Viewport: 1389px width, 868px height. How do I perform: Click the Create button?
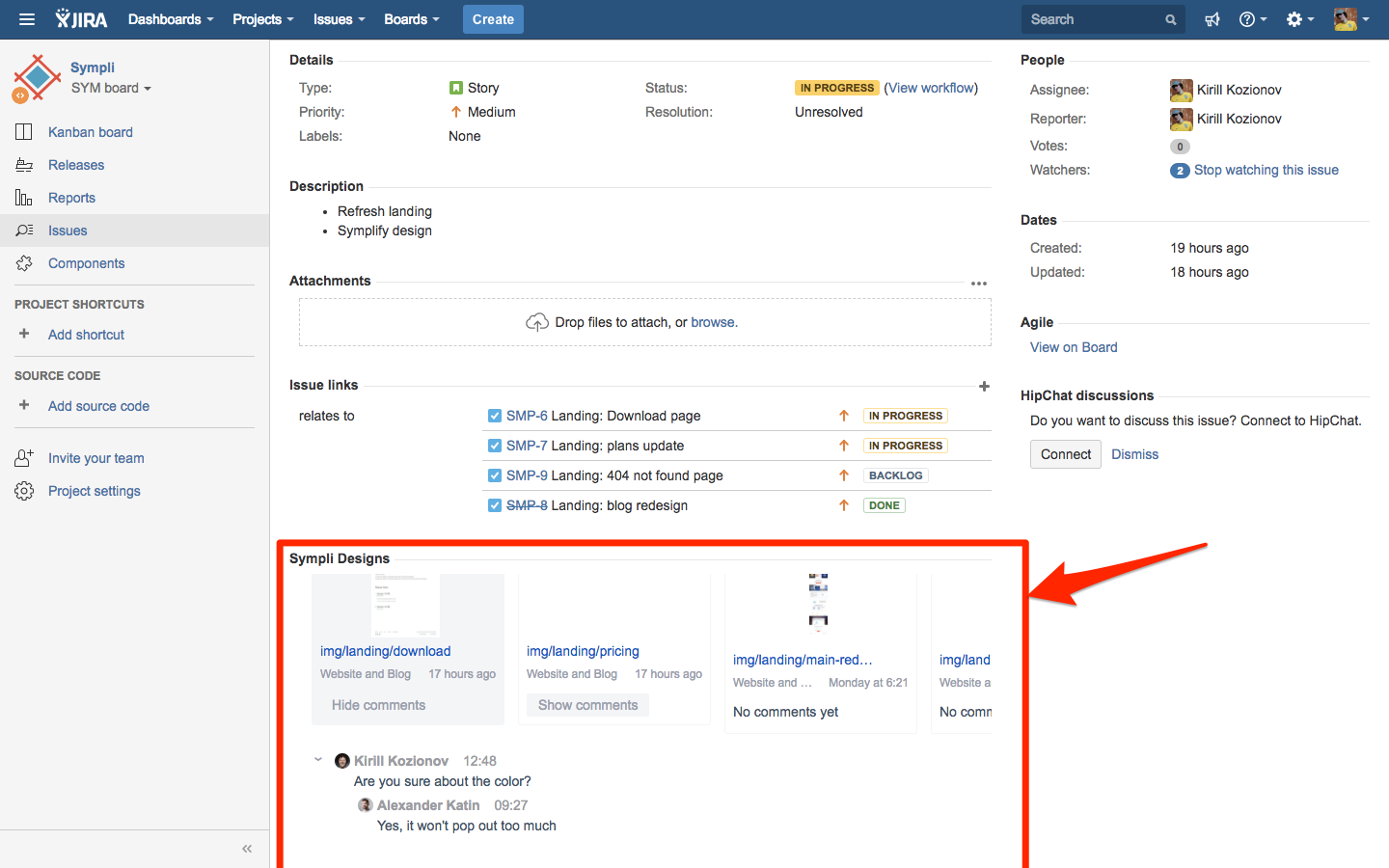tap(493, 19)
